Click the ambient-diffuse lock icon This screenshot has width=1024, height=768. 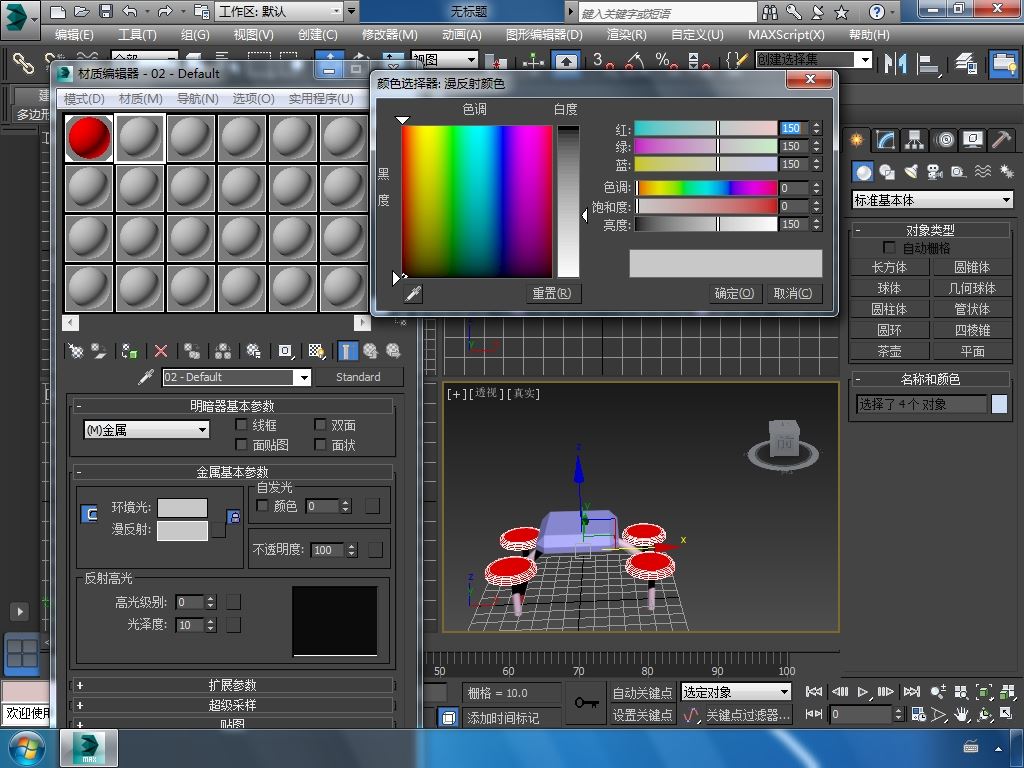tap(233, 517)
